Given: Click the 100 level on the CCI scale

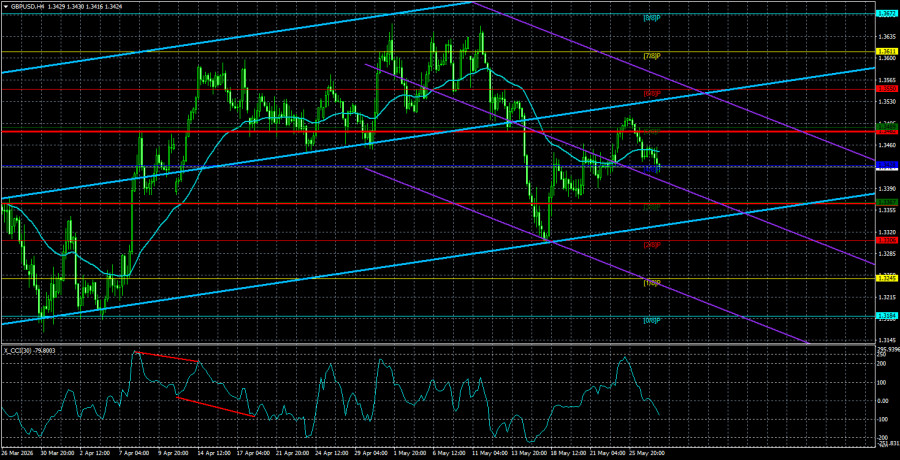Looking at the screenshot, I should click(883, 381).
